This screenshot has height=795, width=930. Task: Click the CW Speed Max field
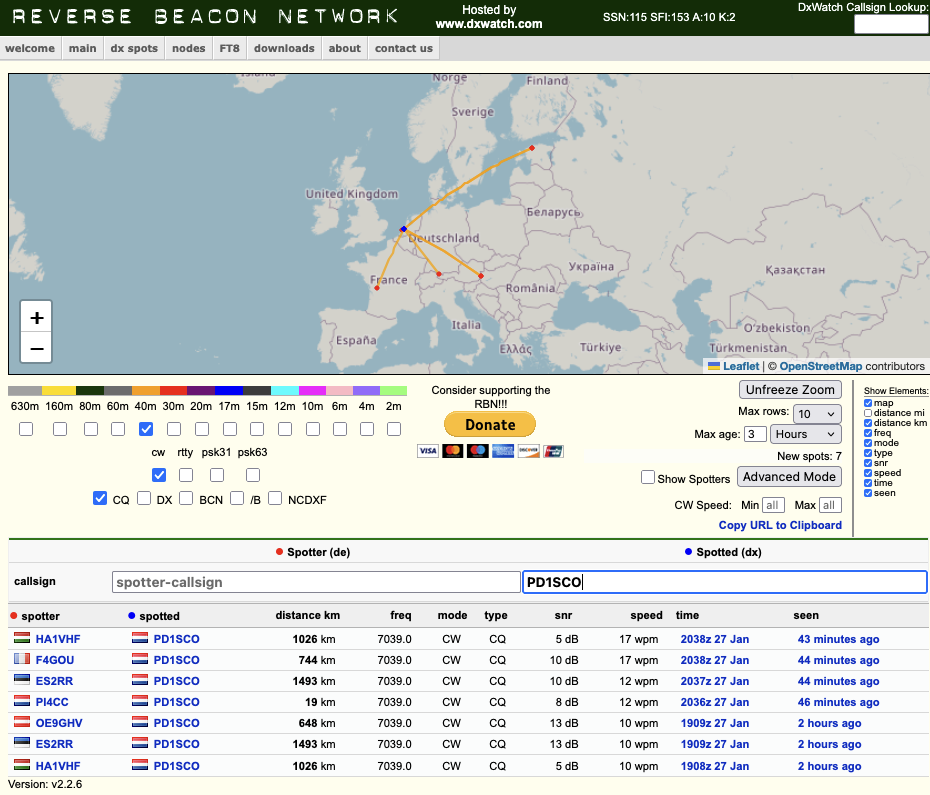[830, 505]
